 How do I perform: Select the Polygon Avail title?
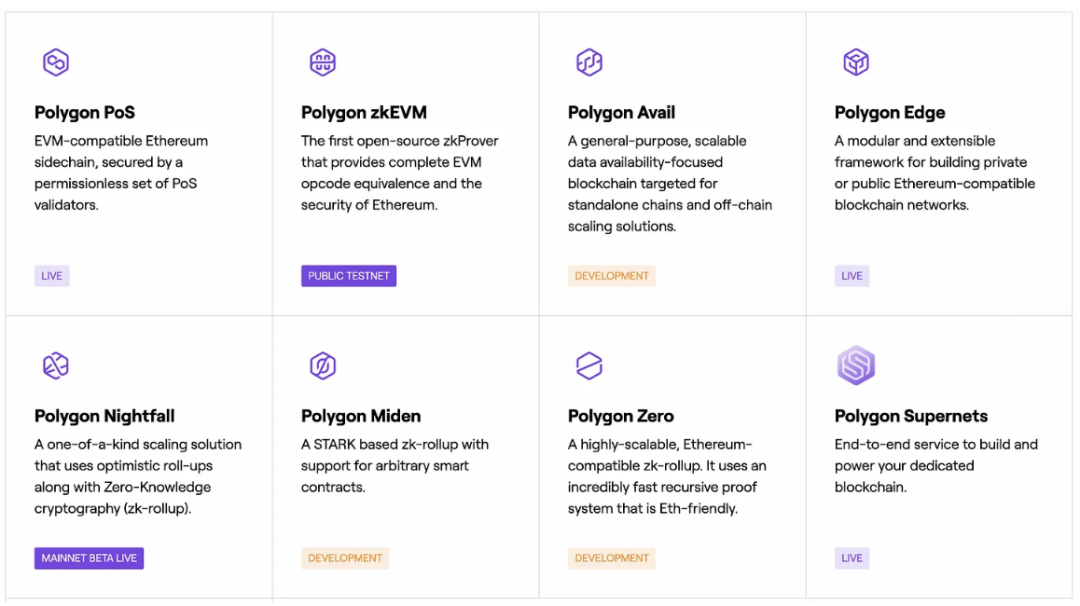coord(622,113)
